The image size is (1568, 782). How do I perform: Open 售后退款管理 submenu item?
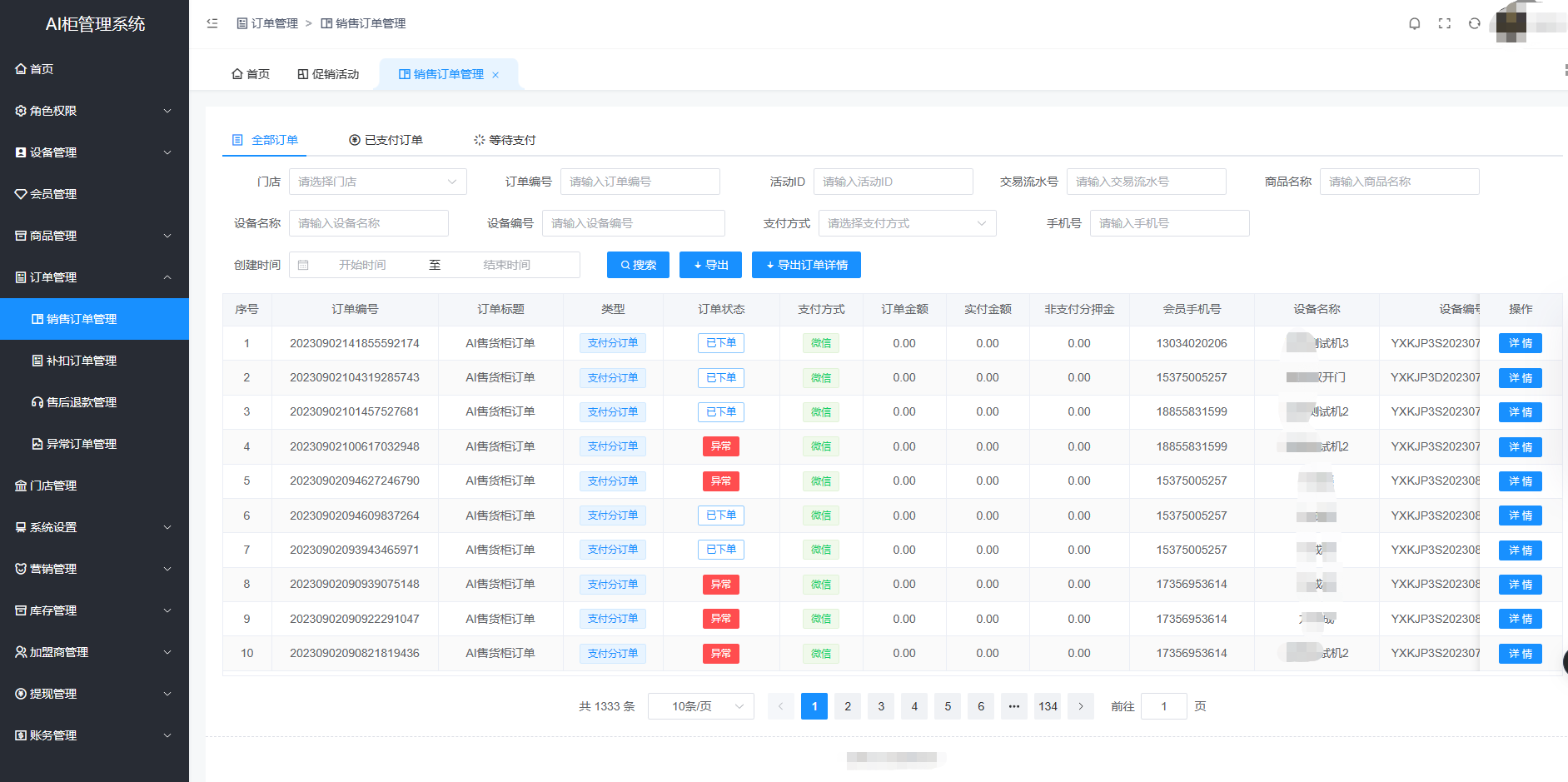pos(94,402)
